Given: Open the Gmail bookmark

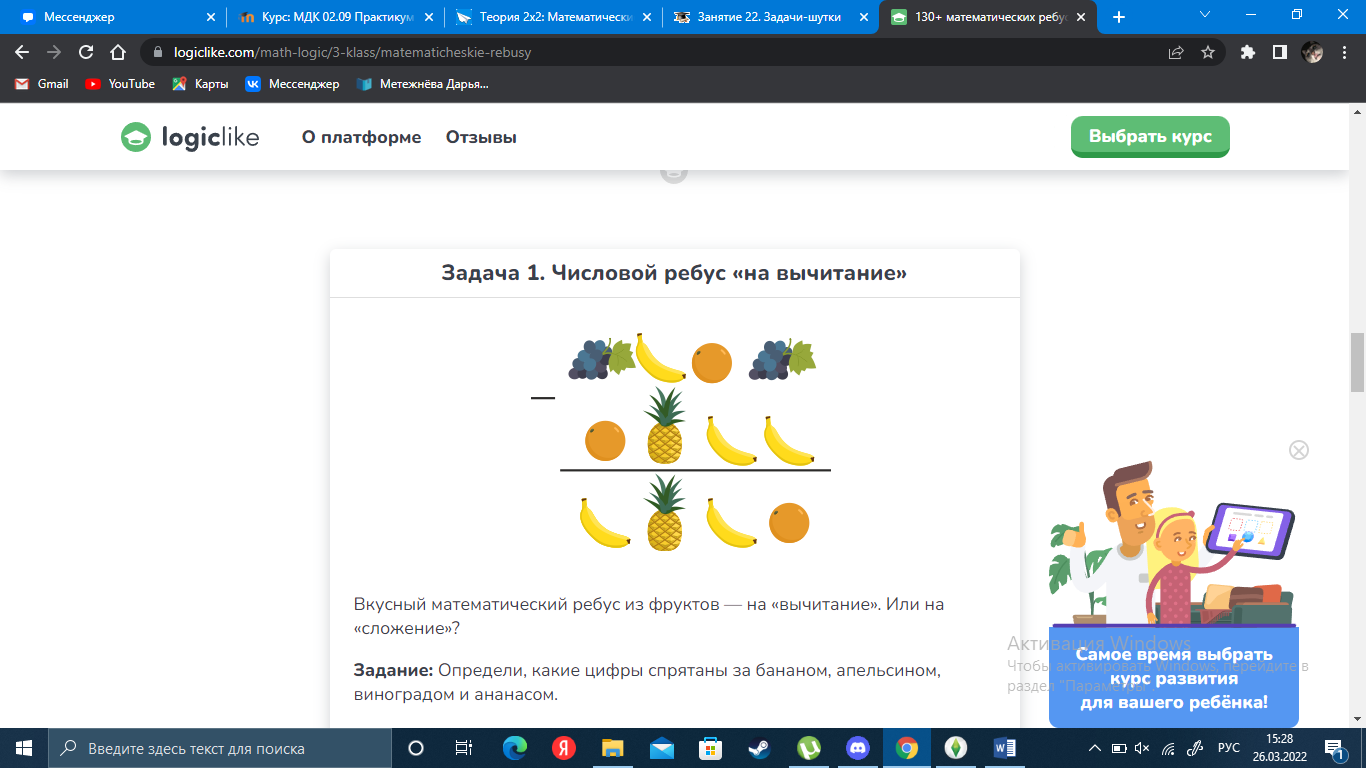Looking at the screenshot, I should (x=42, y=84).
